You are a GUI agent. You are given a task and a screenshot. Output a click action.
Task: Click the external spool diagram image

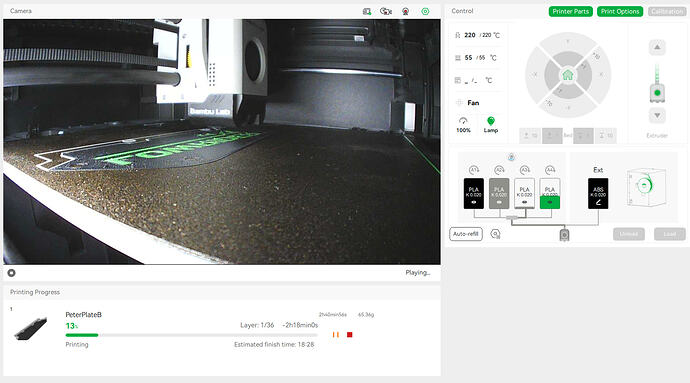[x=646, y=187]
